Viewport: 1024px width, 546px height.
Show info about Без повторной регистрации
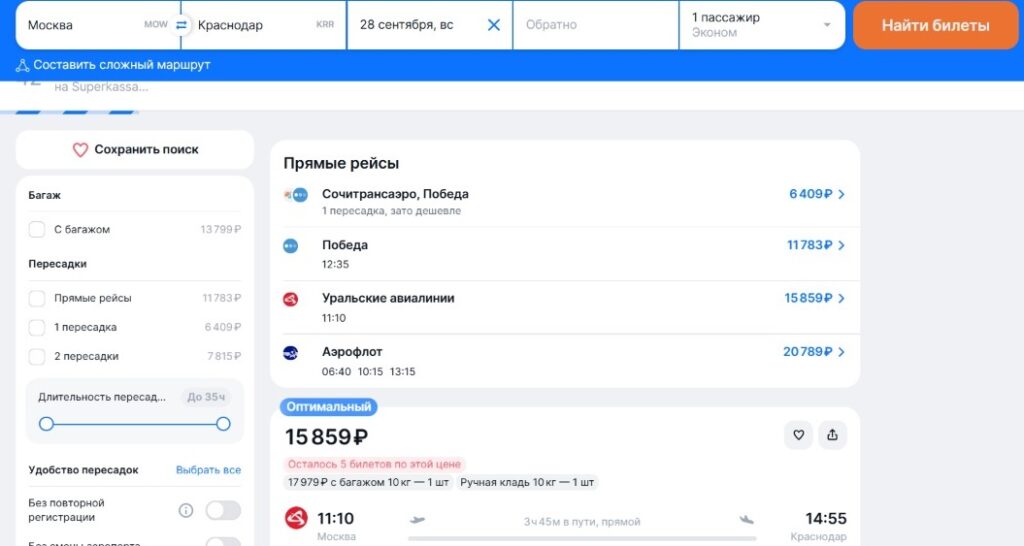pos(185,510)
